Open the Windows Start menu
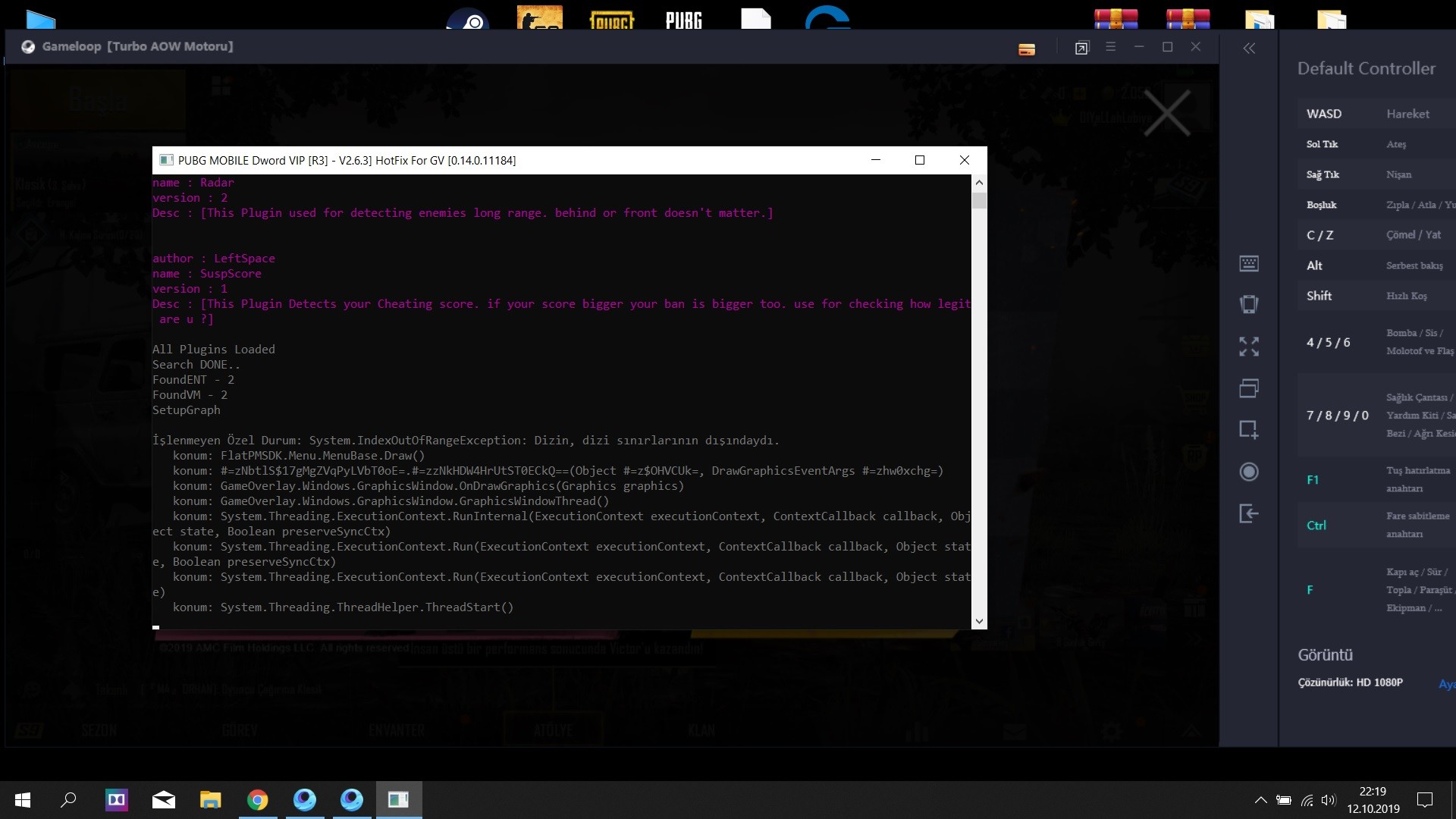The height and width of the screenshot is (819, 1456). [x=23, y=800]
